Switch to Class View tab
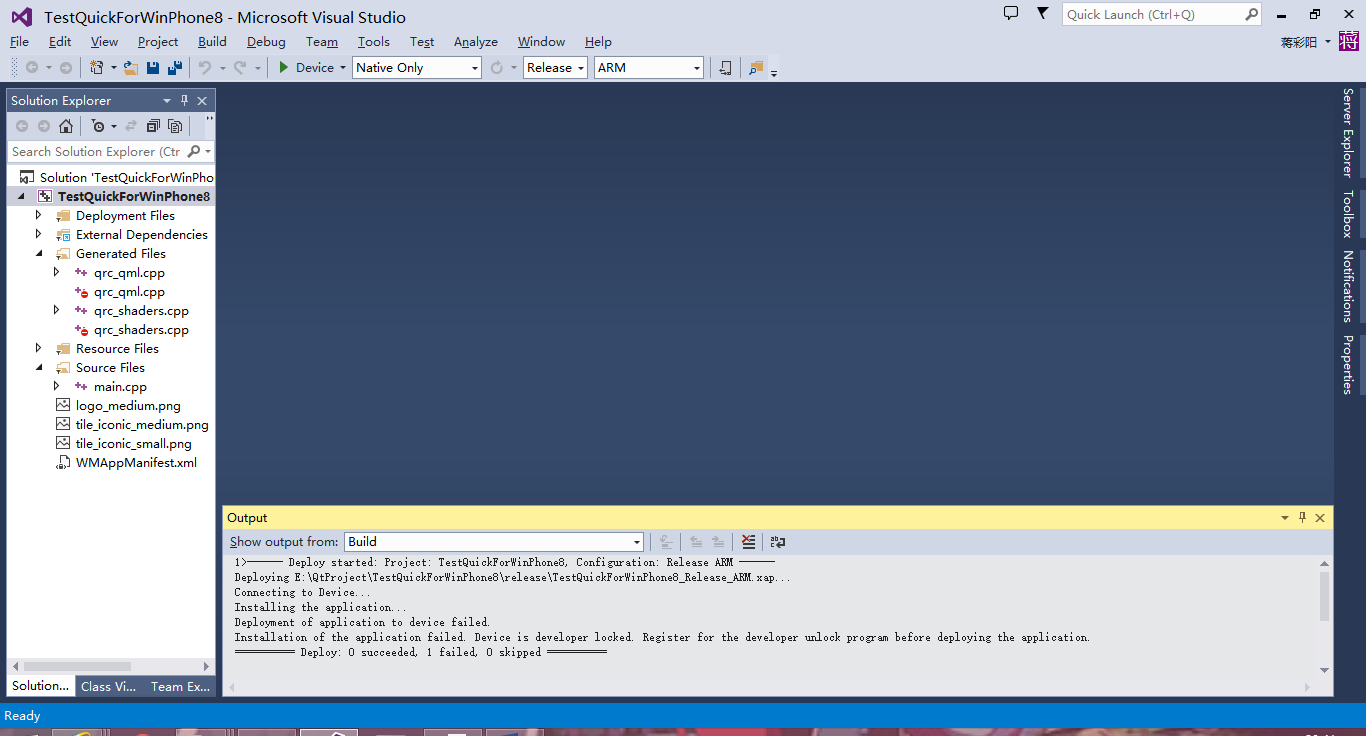Image resolution: width=1366 pixels, height=736 pixels. 109,686
